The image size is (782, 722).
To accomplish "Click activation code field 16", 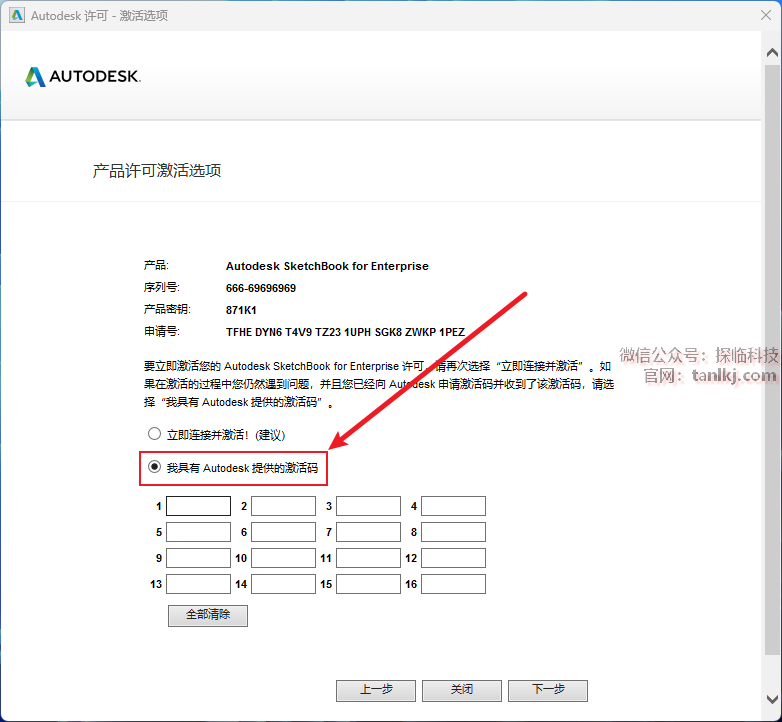I will (x=453, y=584).
